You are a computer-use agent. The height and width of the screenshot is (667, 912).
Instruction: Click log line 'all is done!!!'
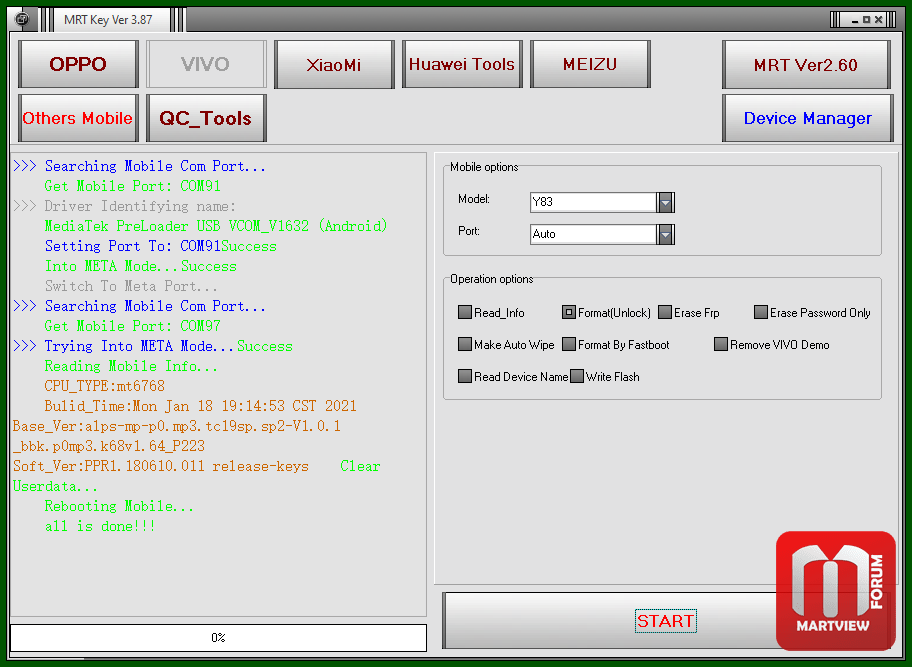[x=100, y=526]
